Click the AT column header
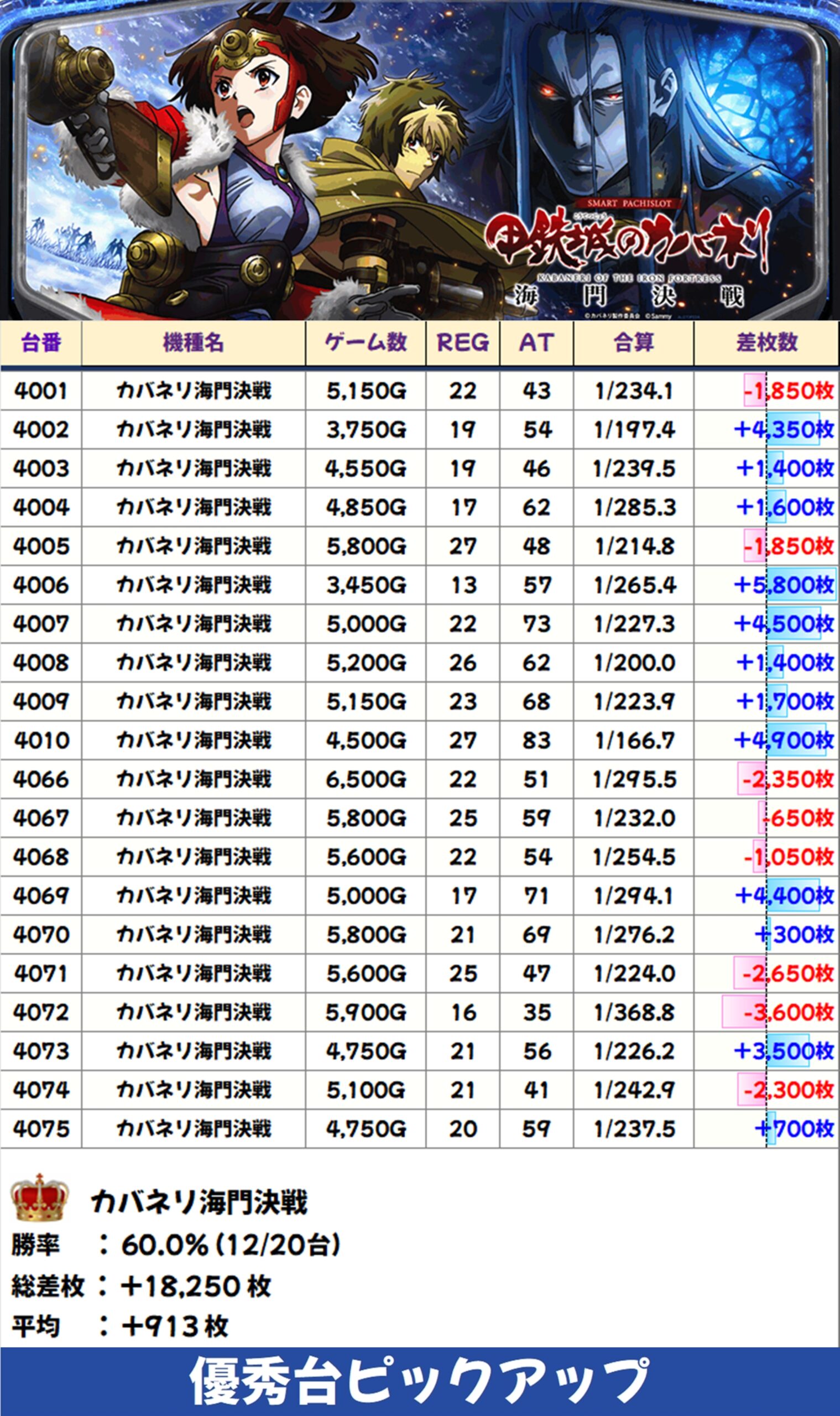The width and height of the screenshot is (840, 1416). [536, 343]
